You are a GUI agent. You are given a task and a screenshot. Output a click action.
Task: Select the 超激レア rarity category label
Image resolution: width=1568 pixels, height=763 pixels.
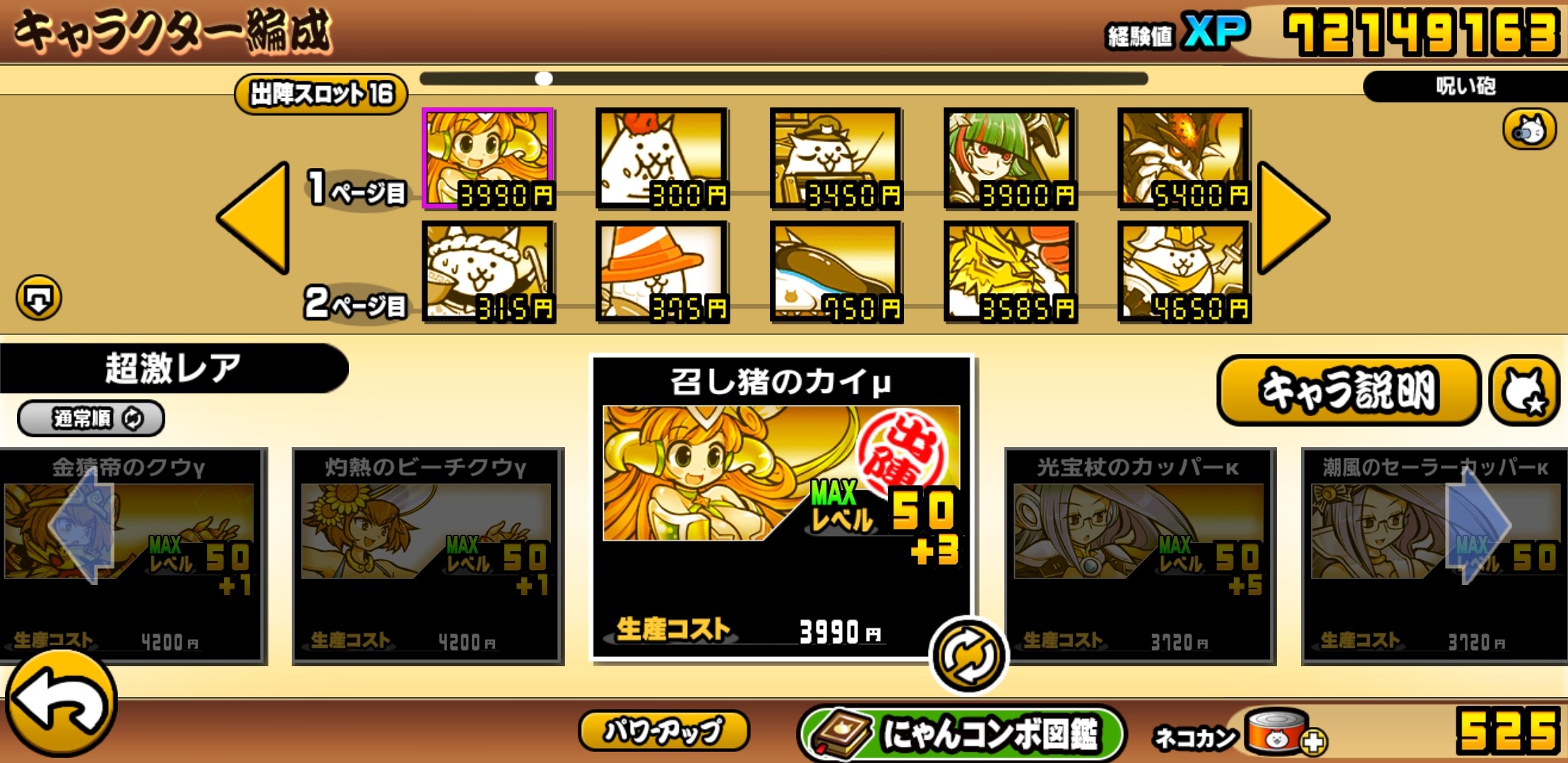(x=173, y=368)
